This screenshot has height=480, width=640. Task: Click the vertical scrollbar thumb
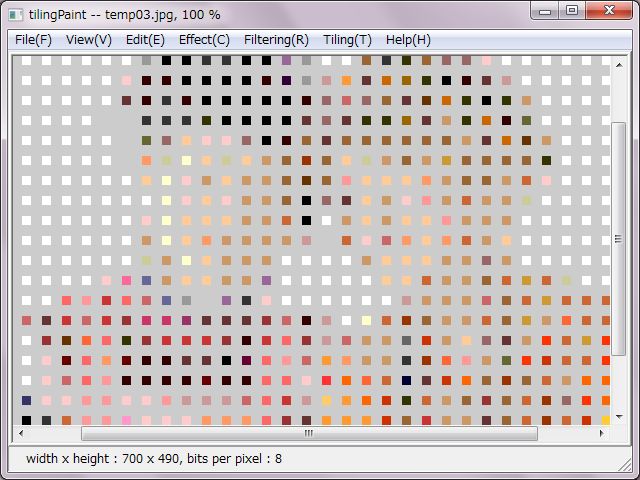(619, 239)
